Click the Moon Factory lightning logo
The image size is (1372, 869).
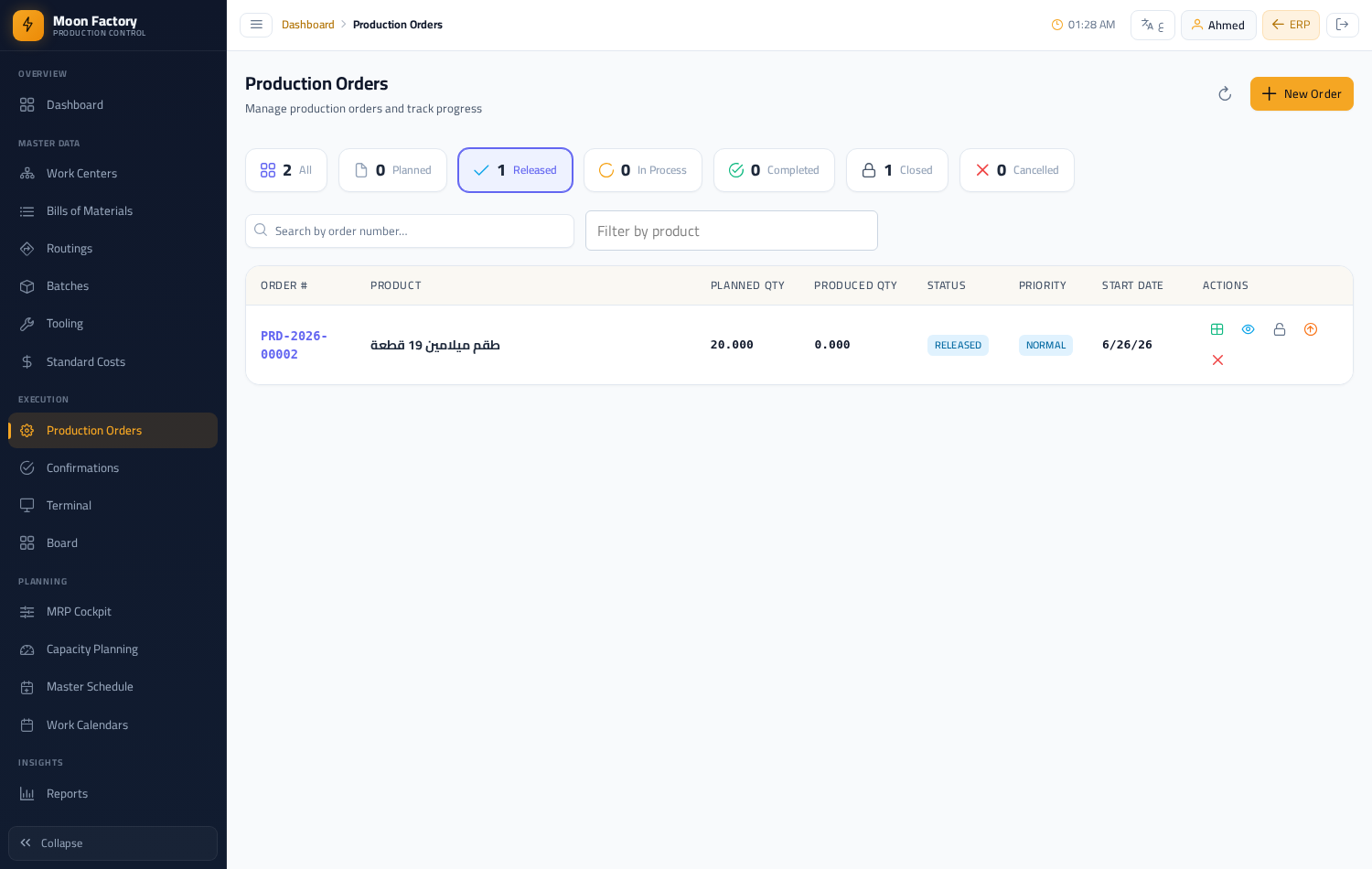click(28, 26)
